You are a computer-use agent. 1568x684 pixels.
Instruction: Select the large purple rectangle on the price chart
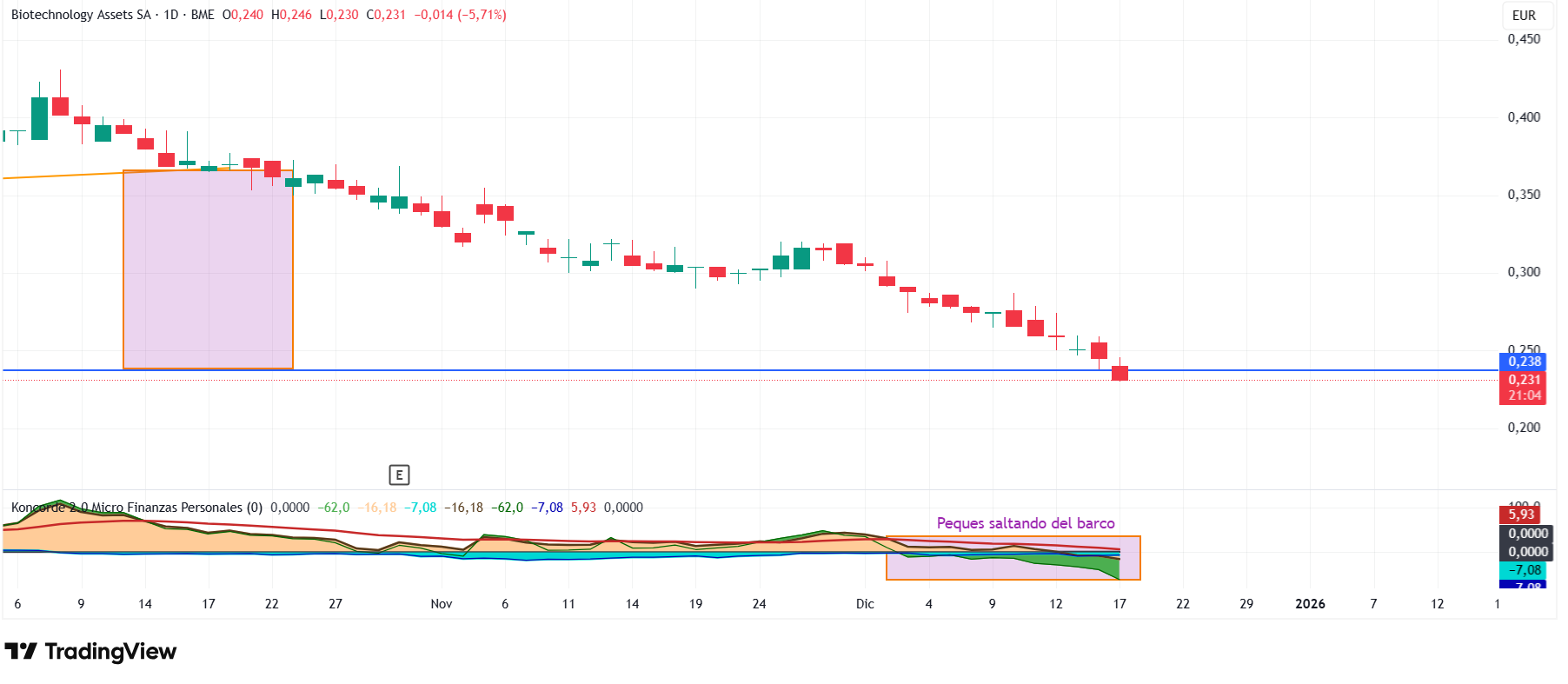click(x=208, y=269)
